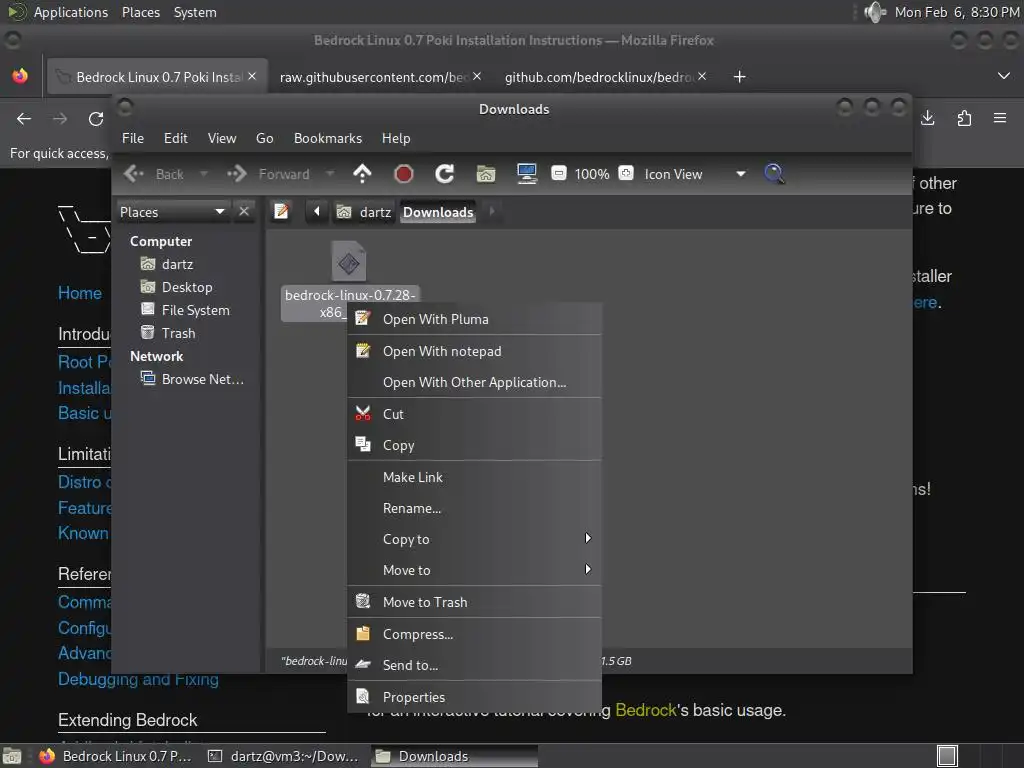Viewport: 1024px width, 768px height.
Task: Switch to the dartz@vm3 terminal taskbar item
Action: [x=284, y=756]
